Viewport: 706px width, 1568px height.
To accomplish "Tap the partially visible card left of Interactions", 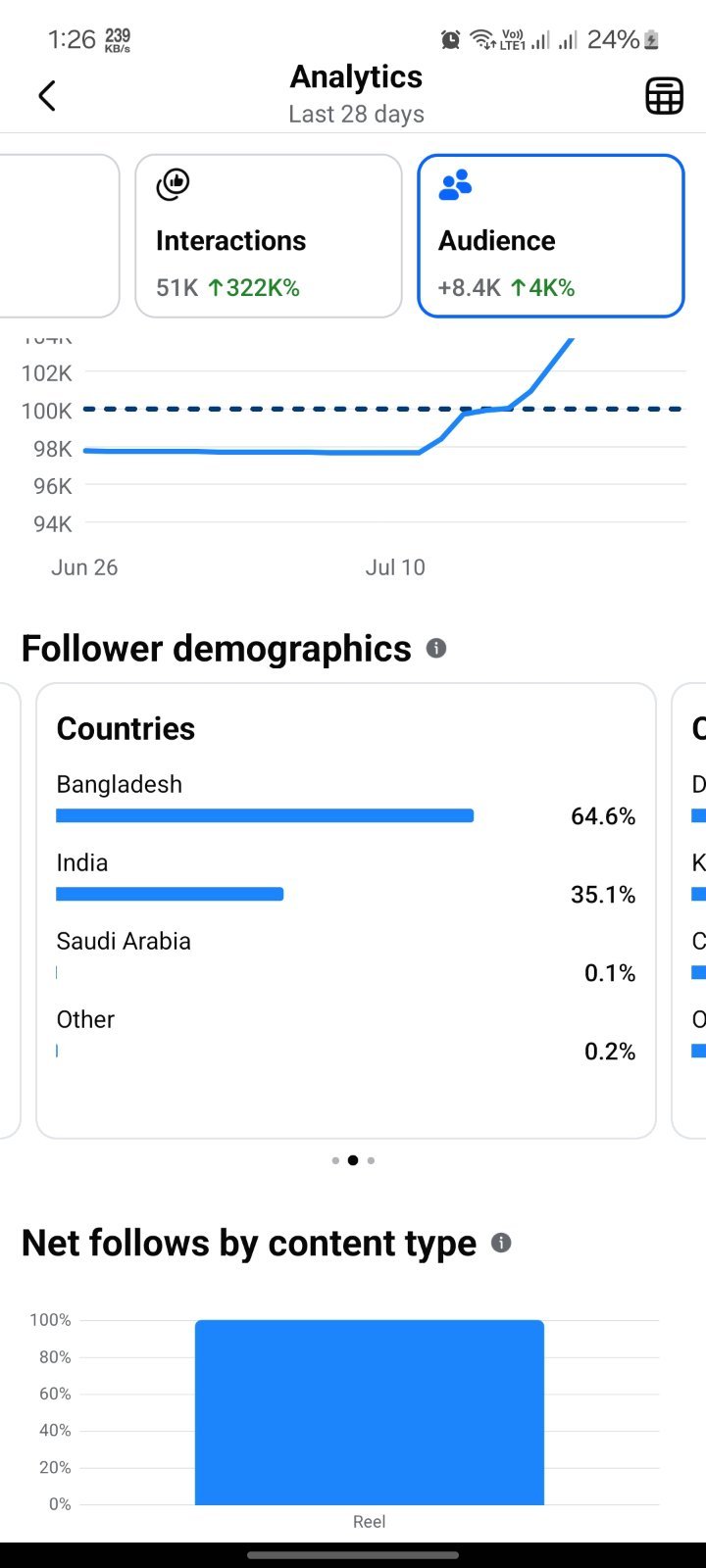I will pos(59,236).
